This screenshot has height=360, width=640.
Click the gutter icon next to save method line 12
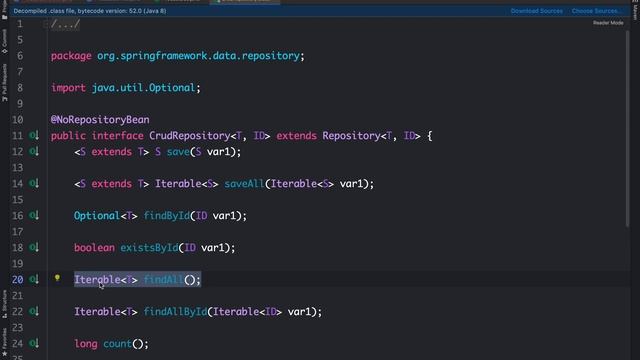[34, 151]
